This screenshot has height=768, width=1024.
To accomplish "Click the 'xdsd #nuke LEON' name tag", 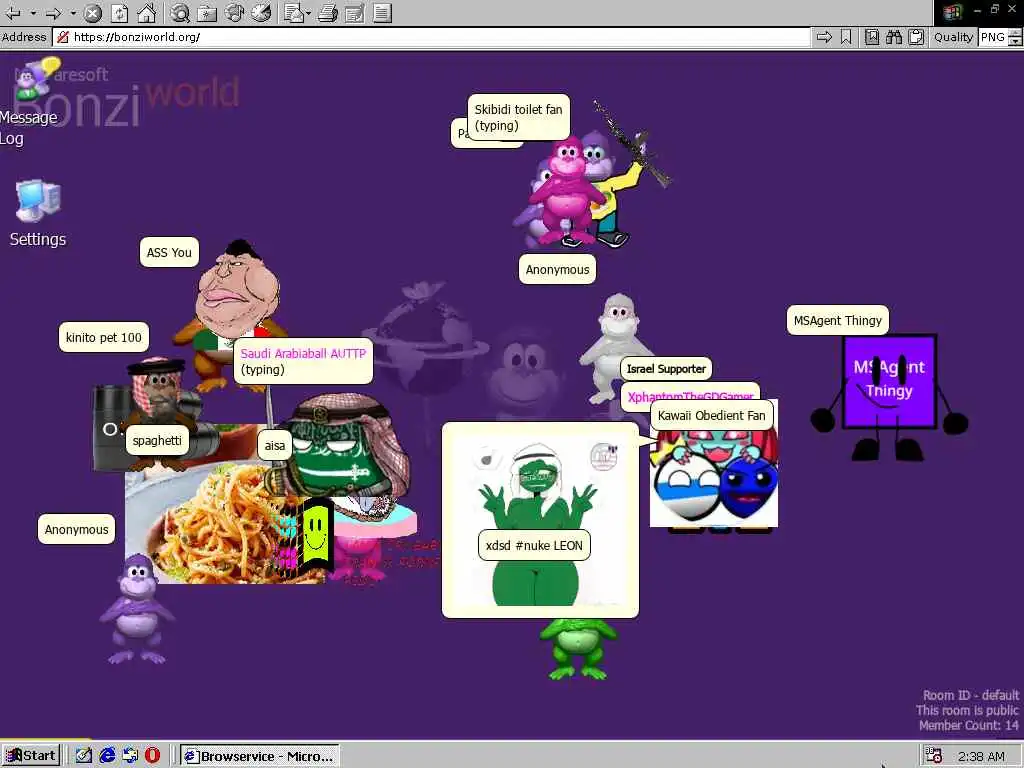I will pos(534,546).
